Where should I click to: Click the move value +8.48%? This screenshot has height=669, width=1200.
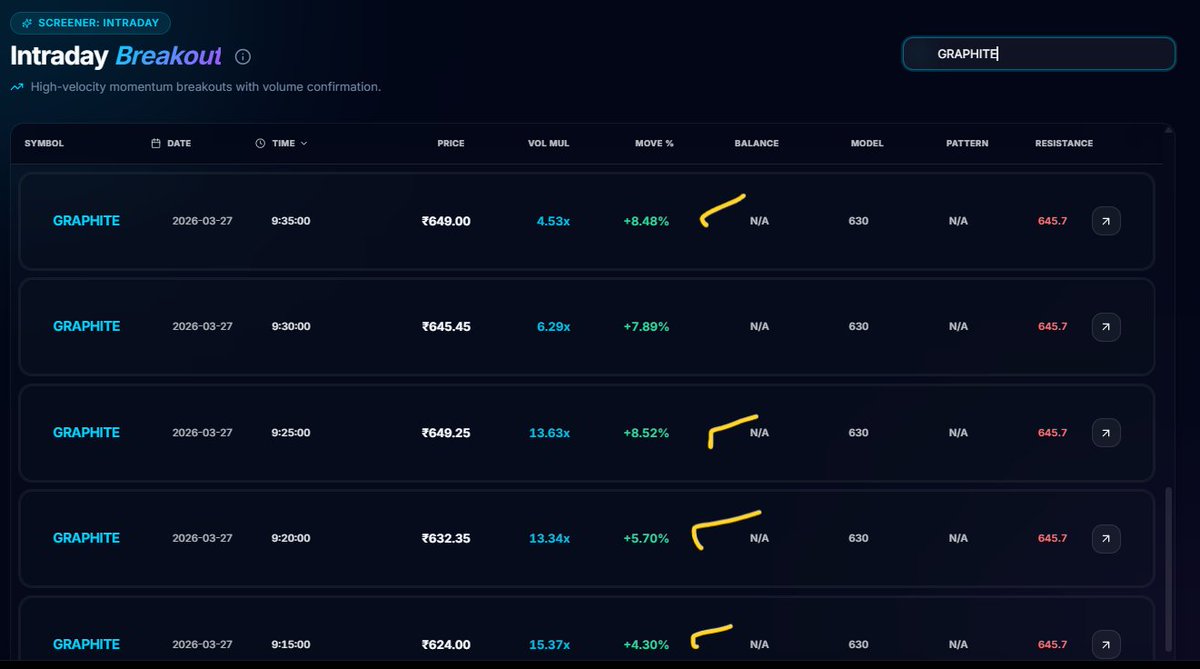(646, 221)
